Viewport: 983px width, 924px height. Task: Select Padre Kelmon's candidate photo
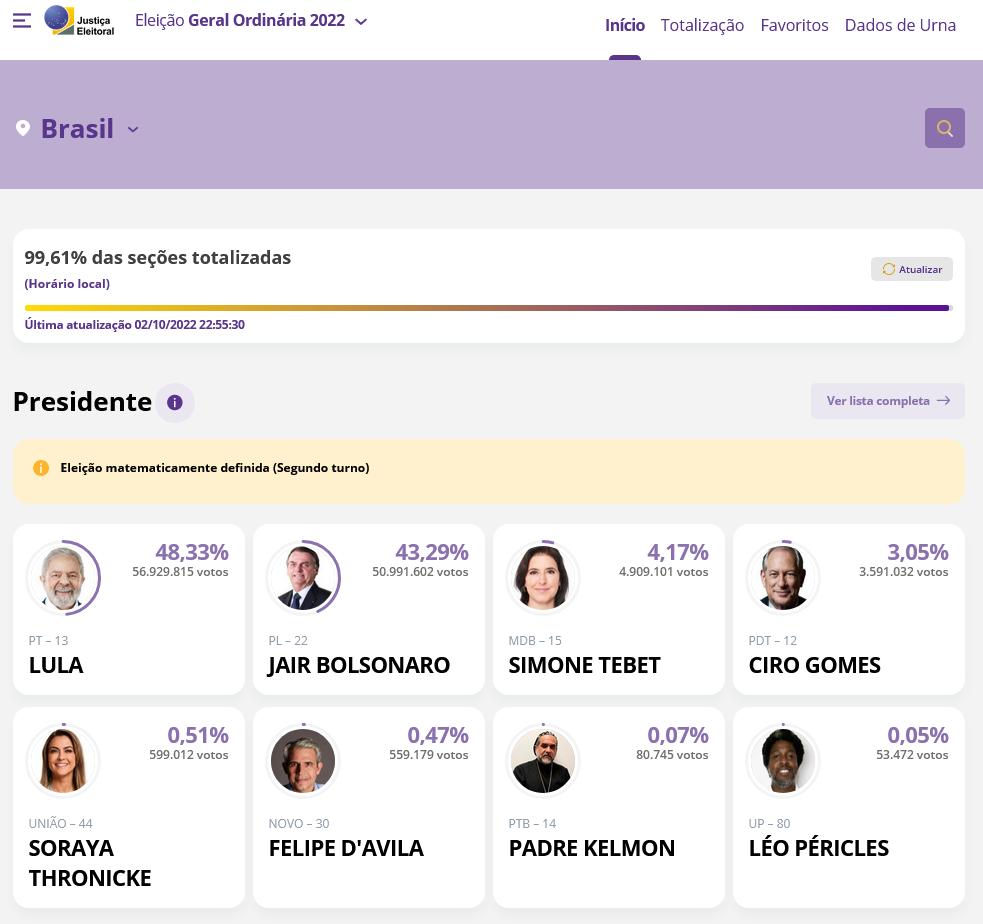(543, 760)
